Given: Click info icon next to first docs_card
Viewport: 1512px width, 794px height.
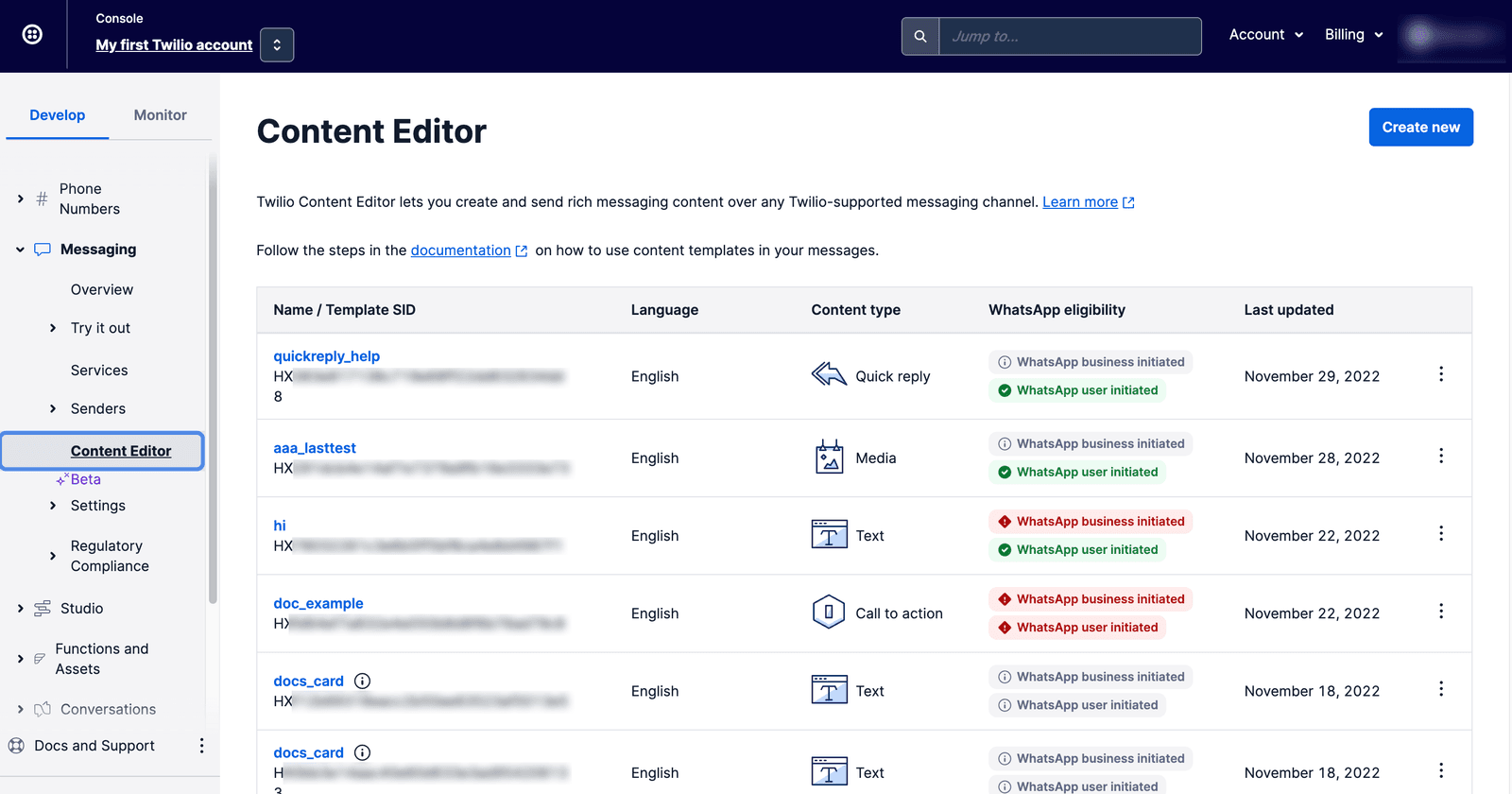Looking at the screenshot, I should point(362,681).
